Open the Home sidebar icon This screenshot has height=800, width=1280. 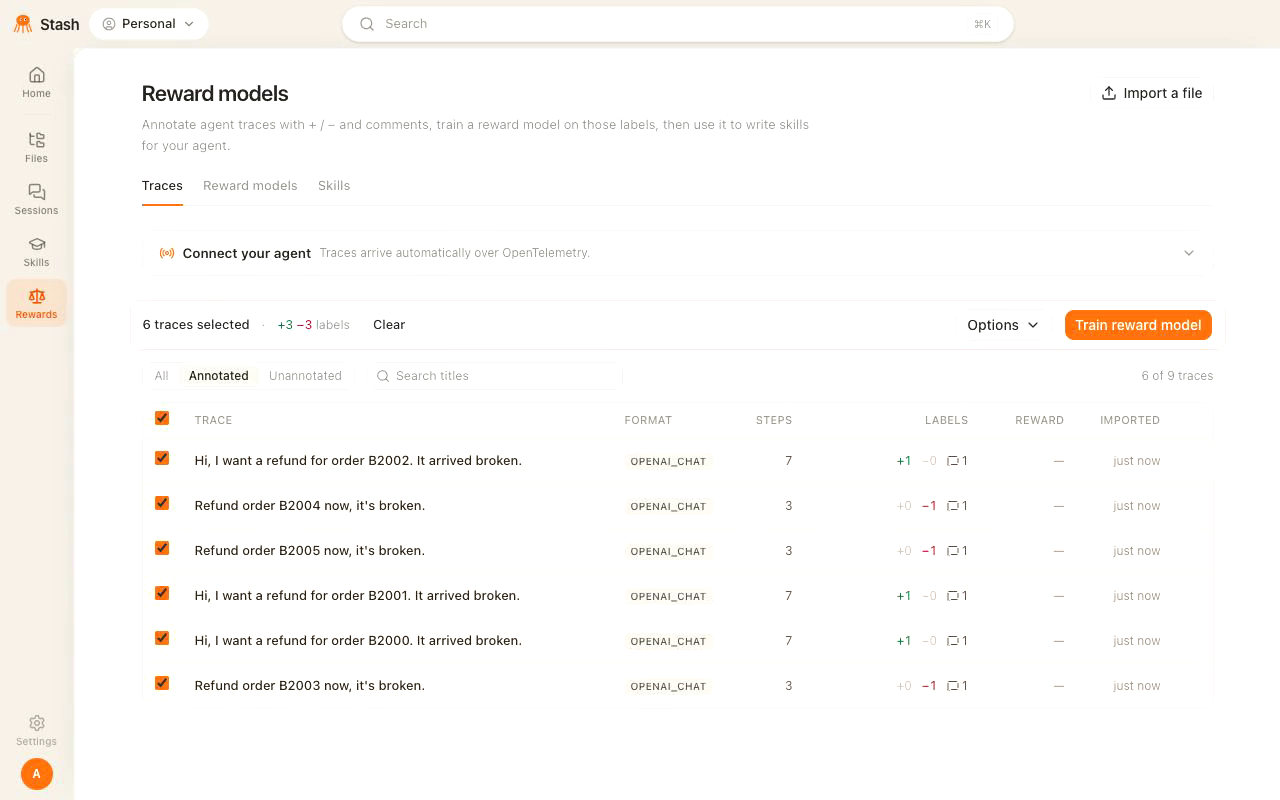(36, 75)
